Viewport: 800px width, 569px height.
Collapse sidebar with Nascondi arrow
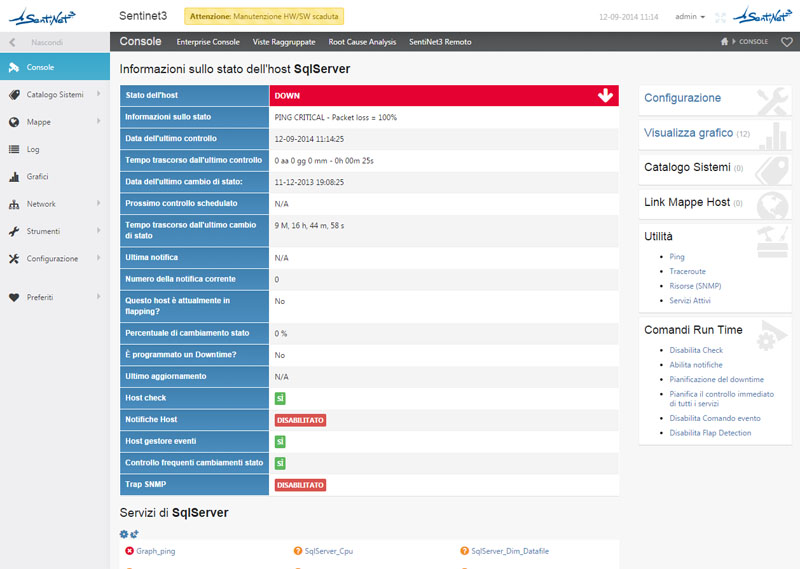click(x=12, y=42)
